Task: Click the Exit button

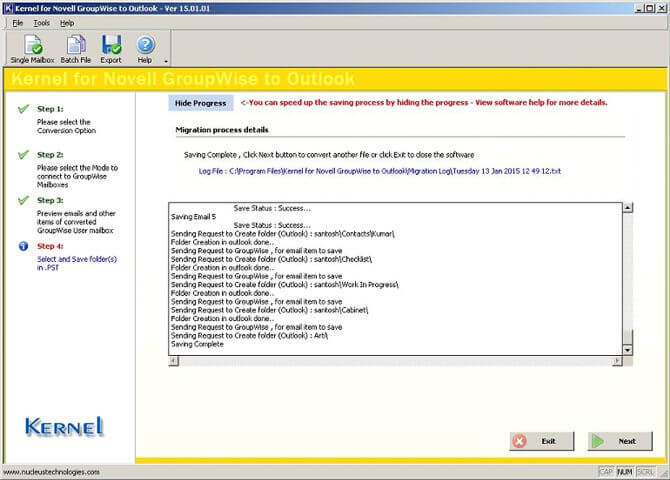Action: [541, 441]
